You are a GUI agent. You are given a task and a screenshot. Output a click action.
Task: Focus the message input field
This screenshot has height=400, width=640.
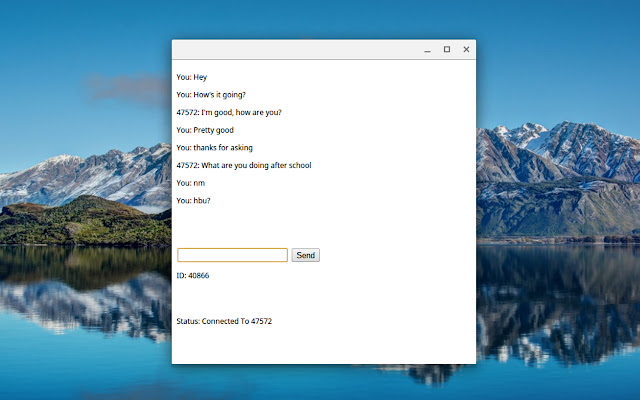click(232, 255)
